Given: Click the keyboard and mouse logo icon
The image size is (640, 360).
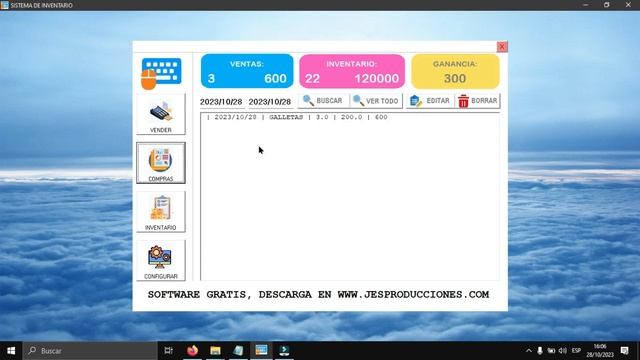Looking at the screenshot, I should [161, 73].
